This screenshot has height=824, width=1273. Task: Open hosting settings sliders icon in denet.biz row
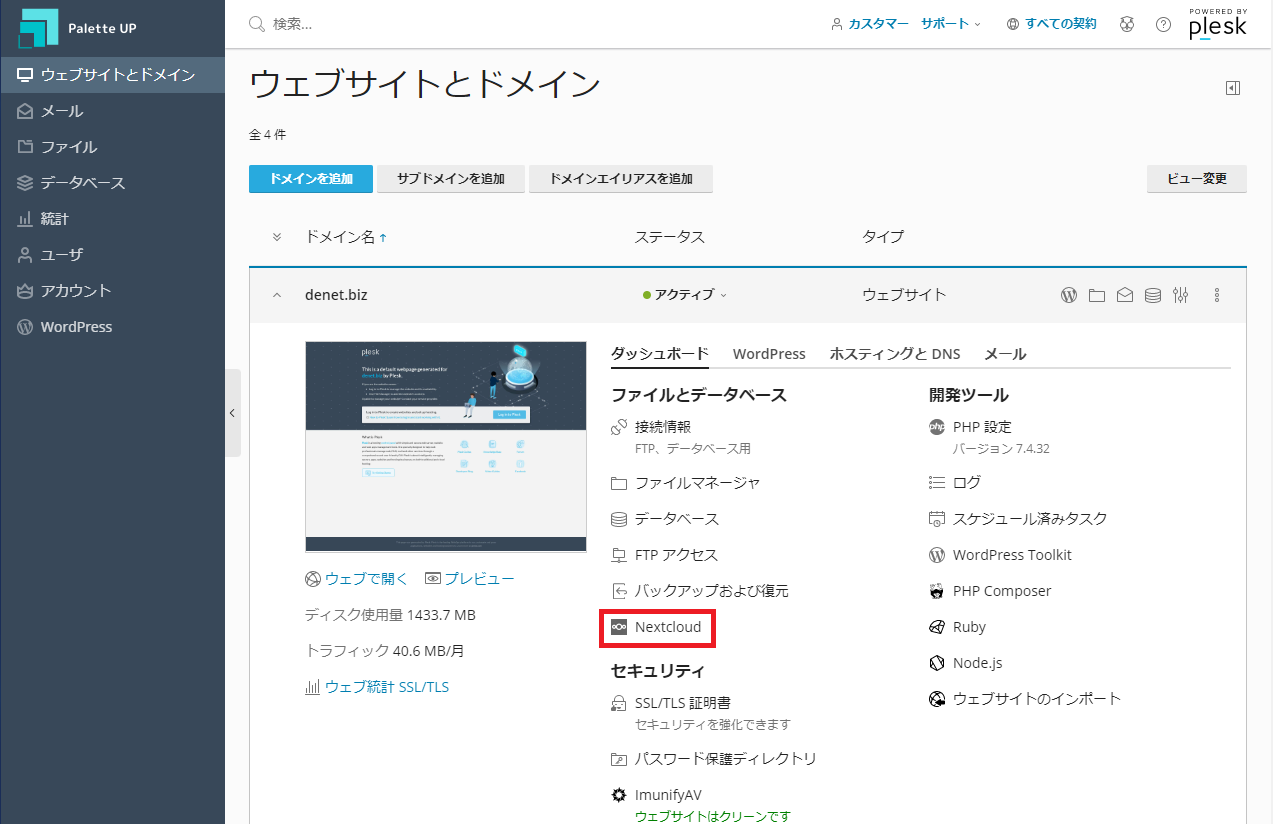[1181, 295]
